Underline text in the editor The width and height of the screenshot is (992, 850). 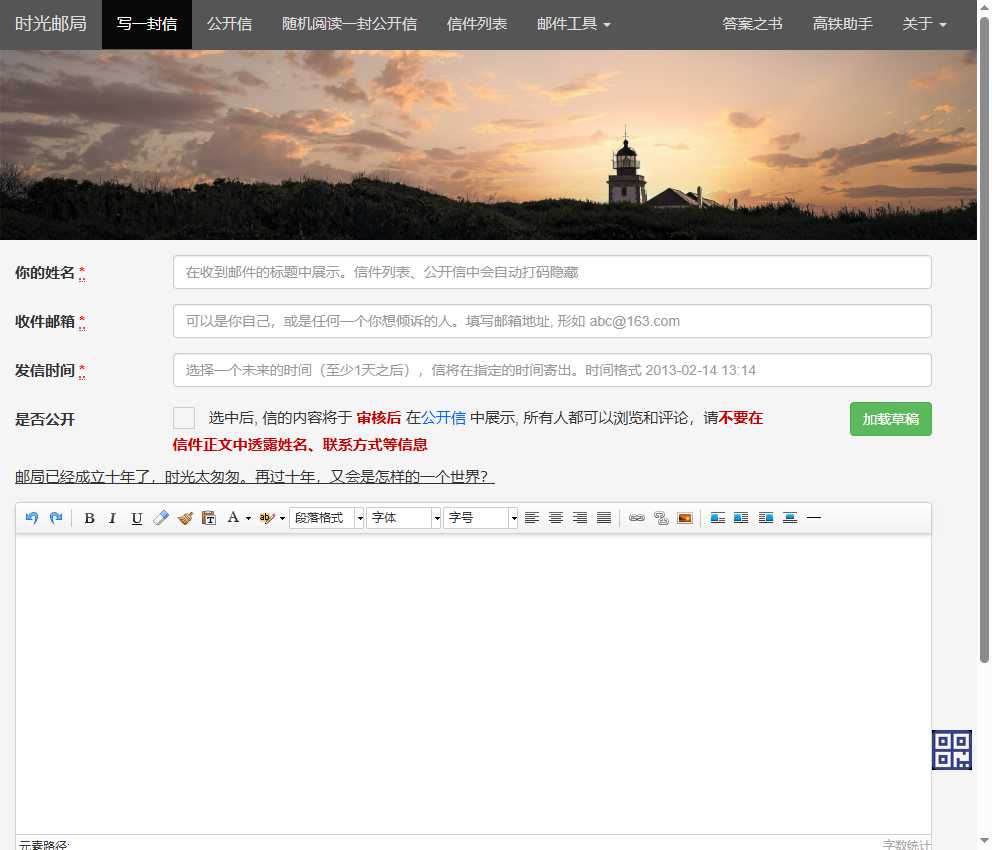[136, 518]
